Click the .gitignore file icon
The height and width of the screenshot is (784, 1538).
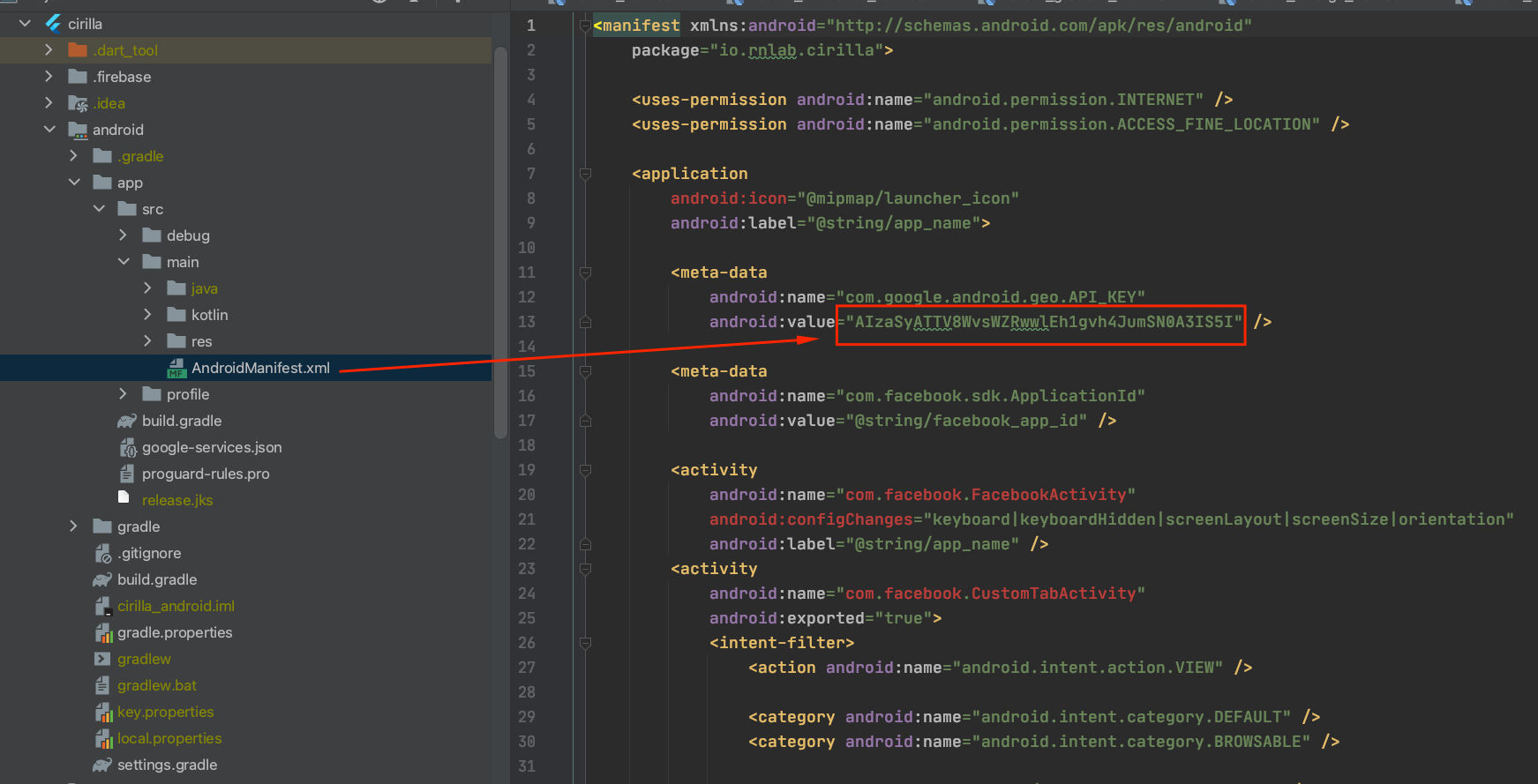click(x=103, y=553)
